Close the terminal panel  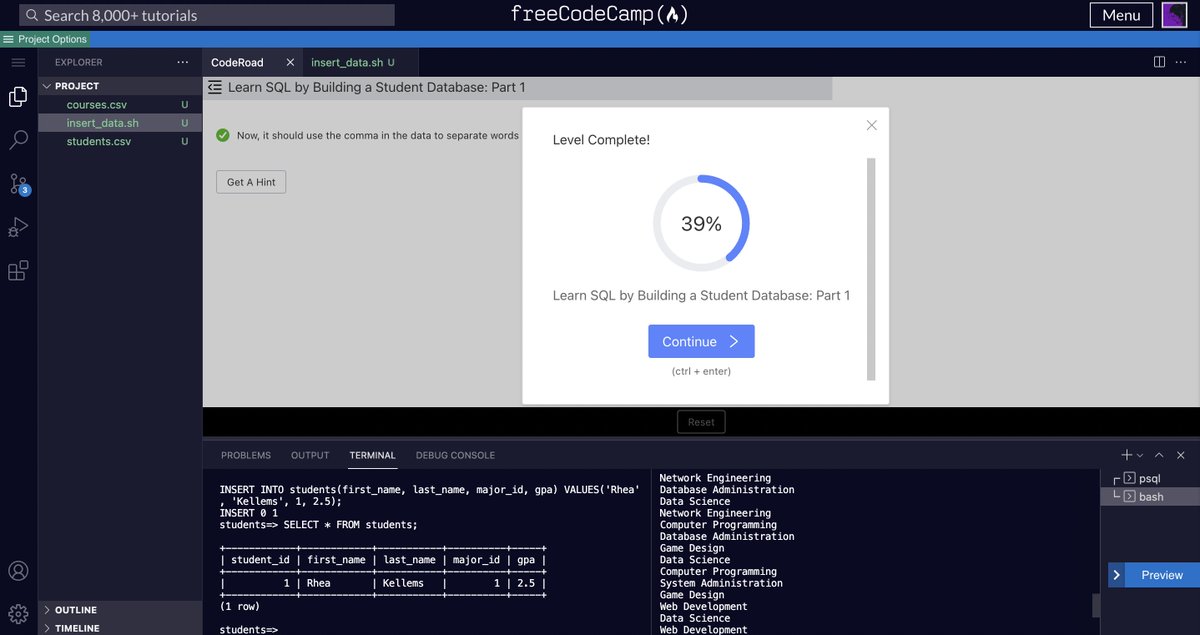pyautogui.click(x=1181, y=455)
